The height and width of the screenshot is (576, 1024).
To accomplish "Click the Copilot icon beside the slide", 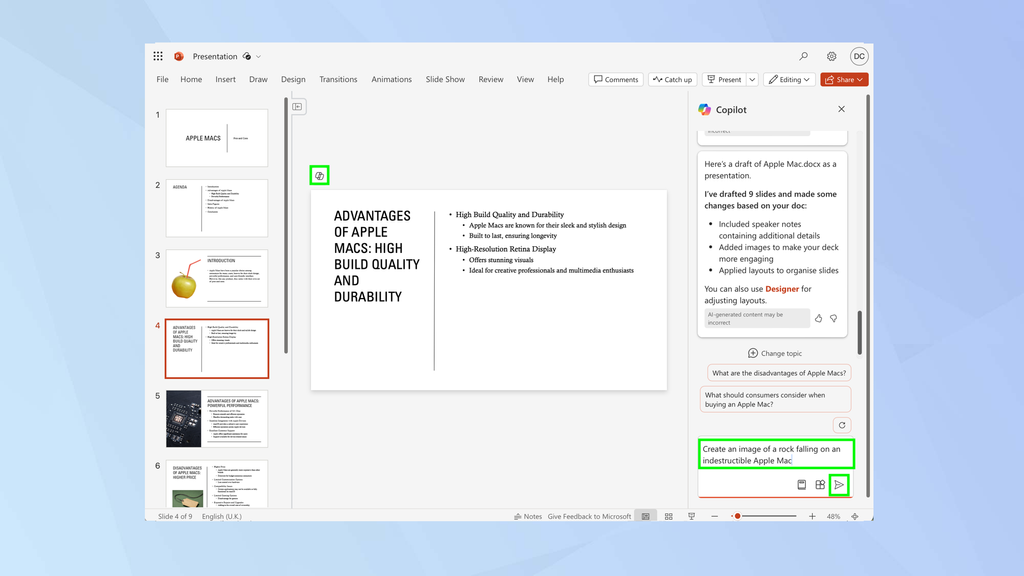I will [x=318, y=174].
